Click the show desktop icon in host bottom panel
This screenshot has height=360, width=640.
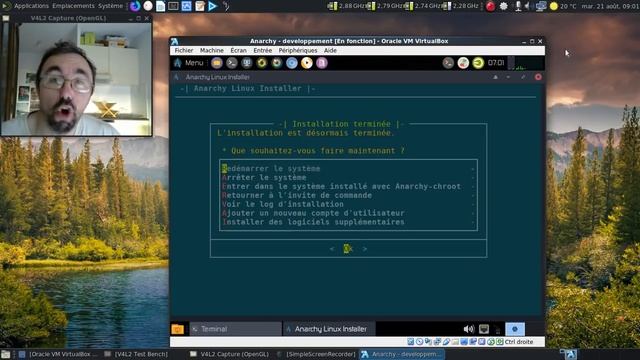5,354
